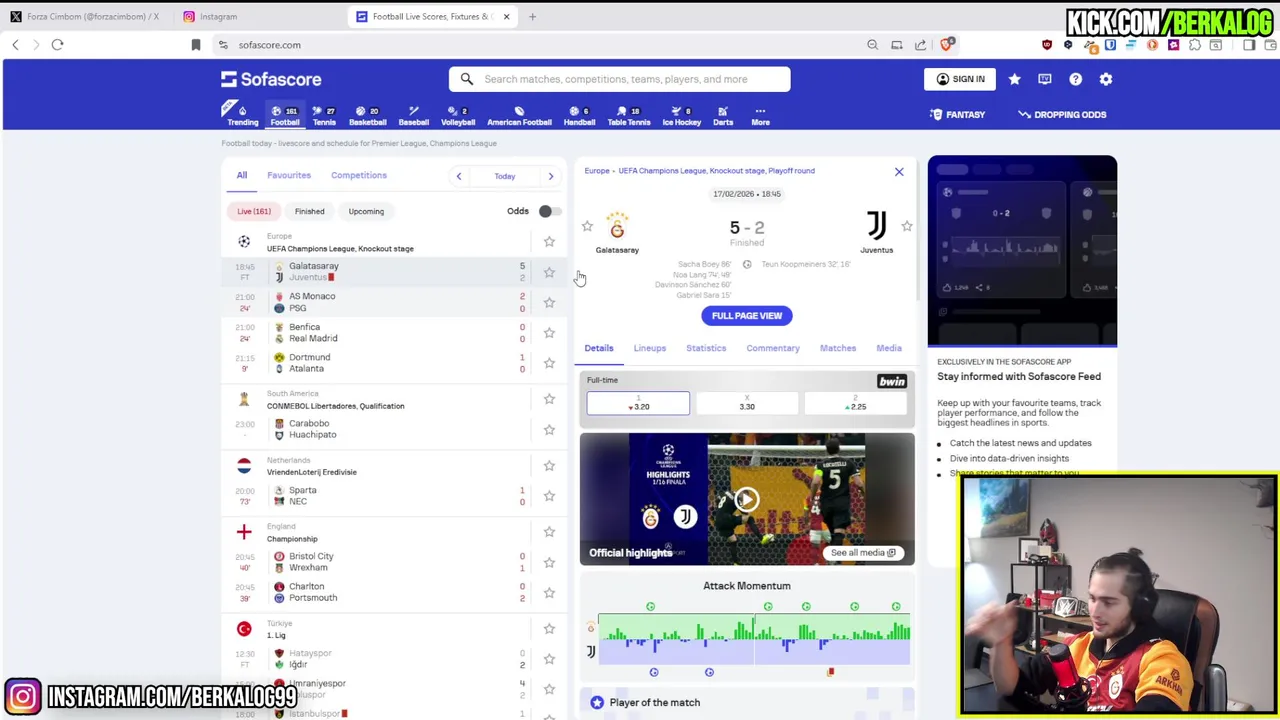The height and width of the screenshot is (720, 1280).
Task: Filter by Finished matches
Action: tap(309, 211)
